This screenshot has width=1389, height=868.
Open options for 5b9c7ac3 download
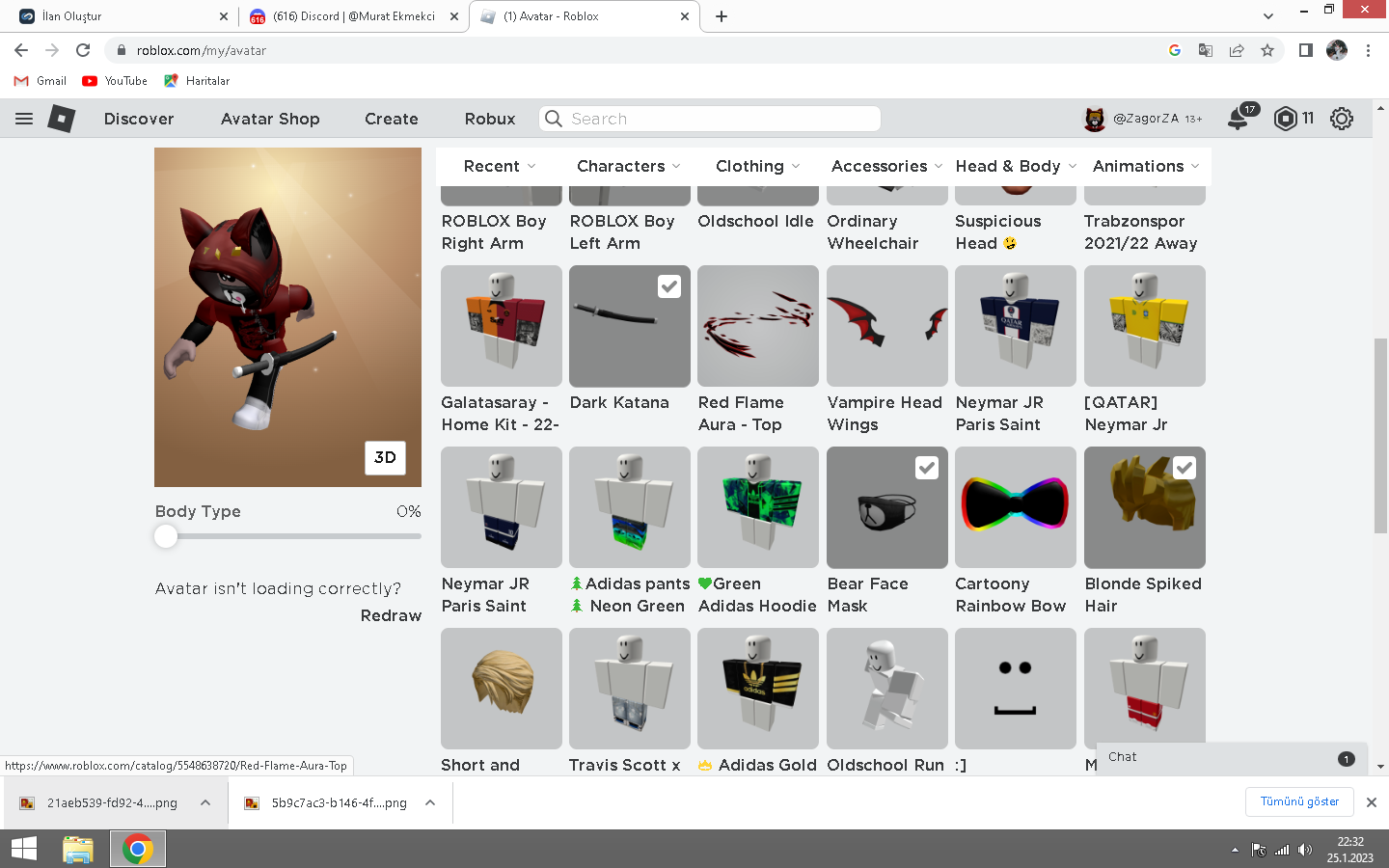430,802
